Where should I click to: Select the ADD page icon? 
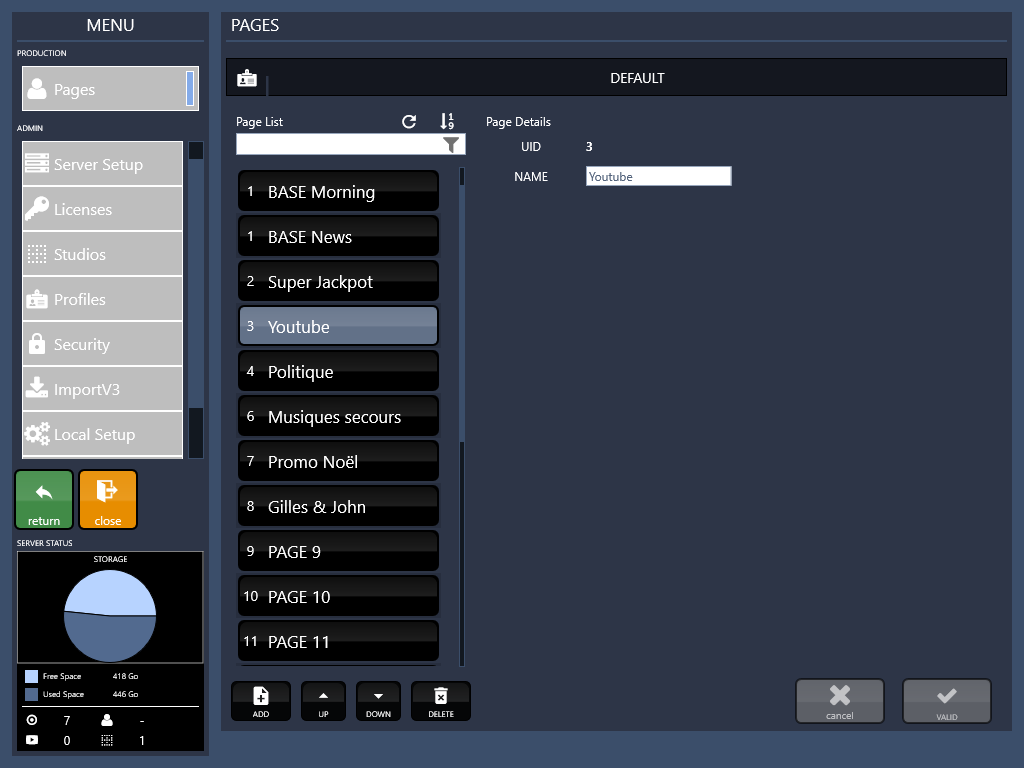coord(260,701)
